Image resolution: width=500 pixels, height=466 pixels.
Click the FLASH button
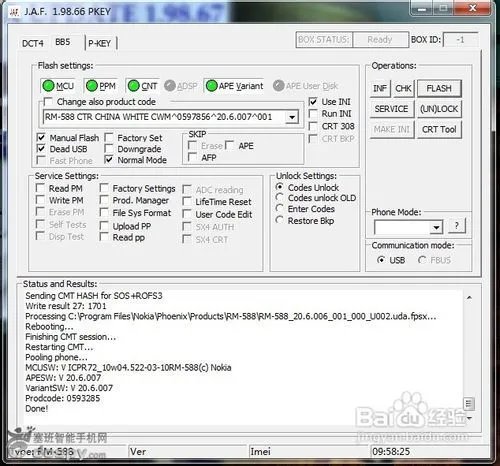(x=439, y=88)
